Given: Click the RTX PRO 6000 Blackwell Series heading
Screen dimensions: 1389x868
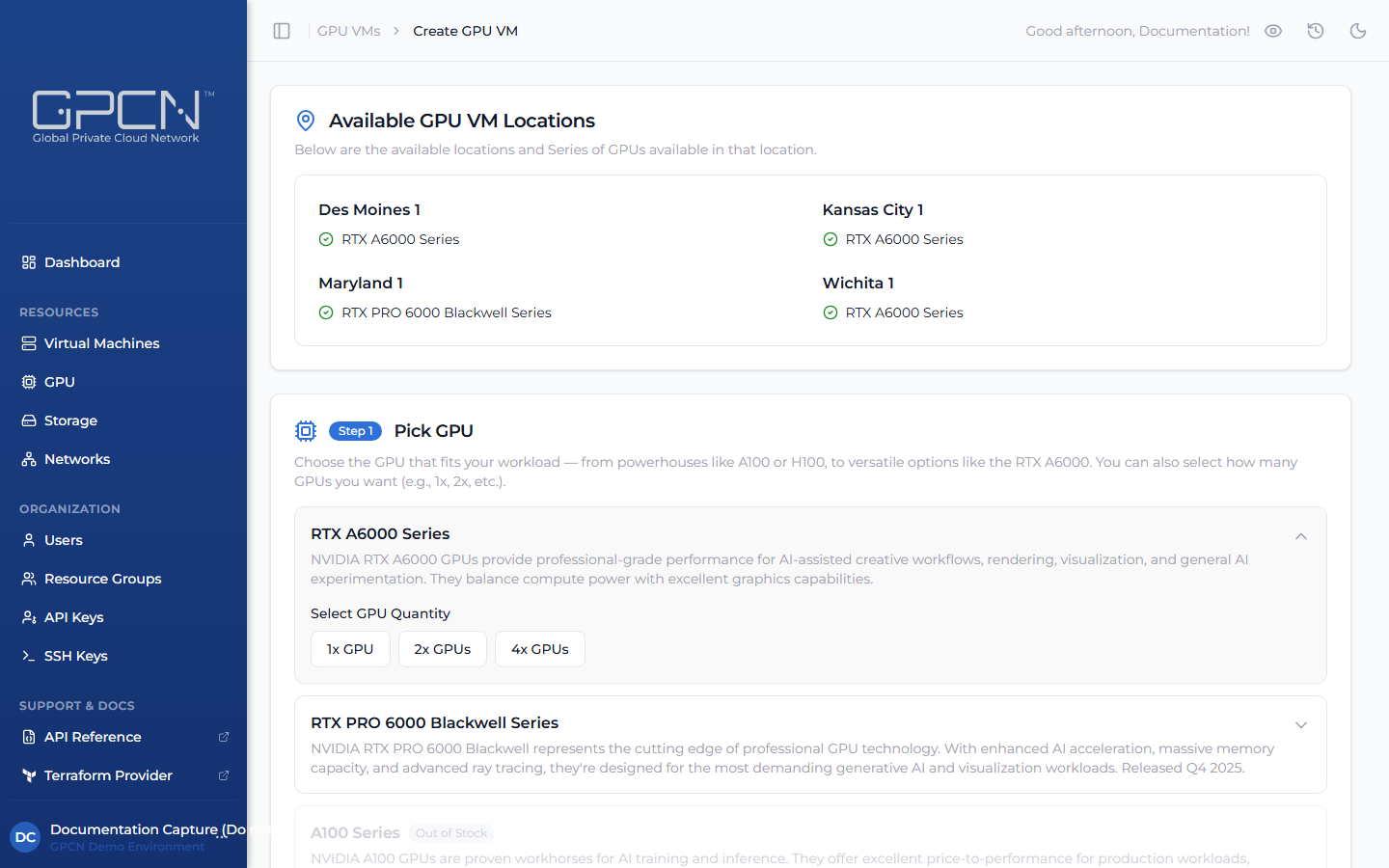Looking at the screenshot, I should pyautogui.click(x=435, y=722).
